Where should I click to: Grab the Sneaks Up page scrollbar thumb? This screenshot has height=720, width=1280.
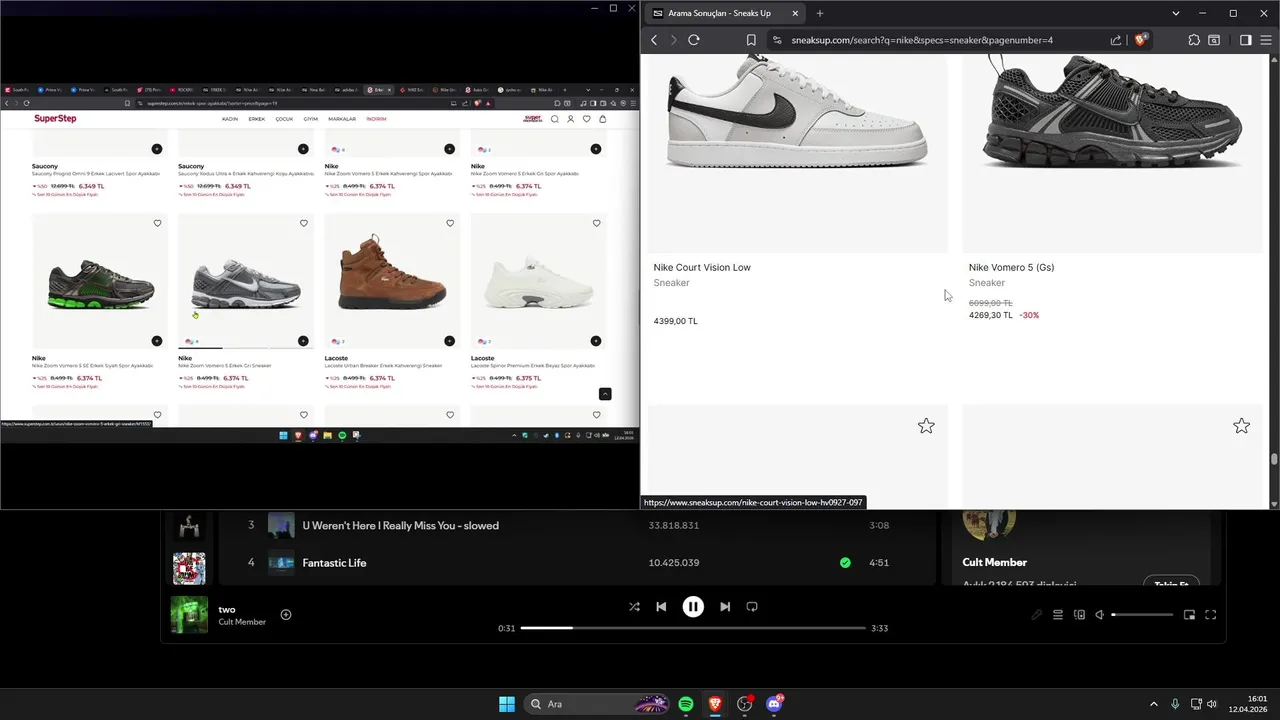pos(1274,460)
